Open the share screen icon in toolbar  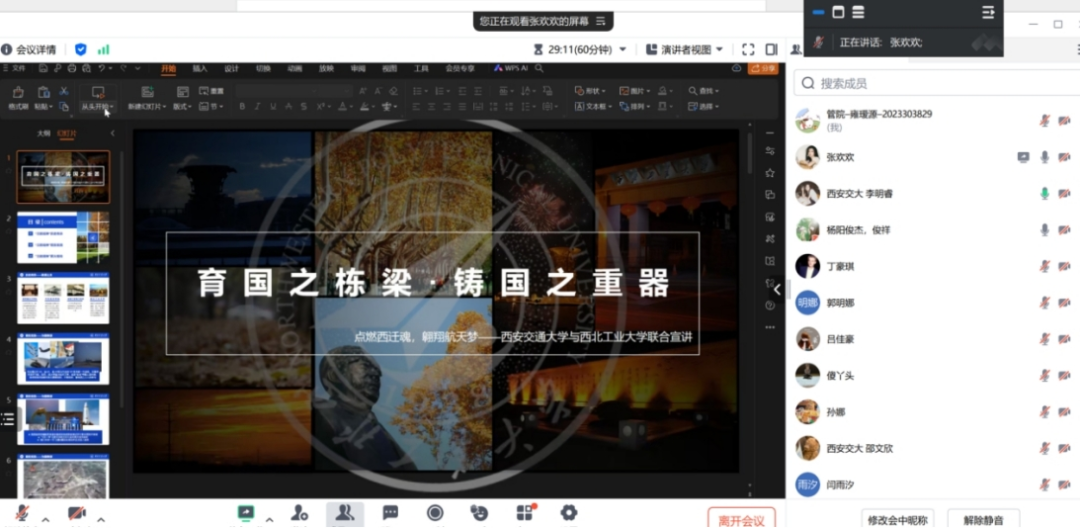coord(245,514)
